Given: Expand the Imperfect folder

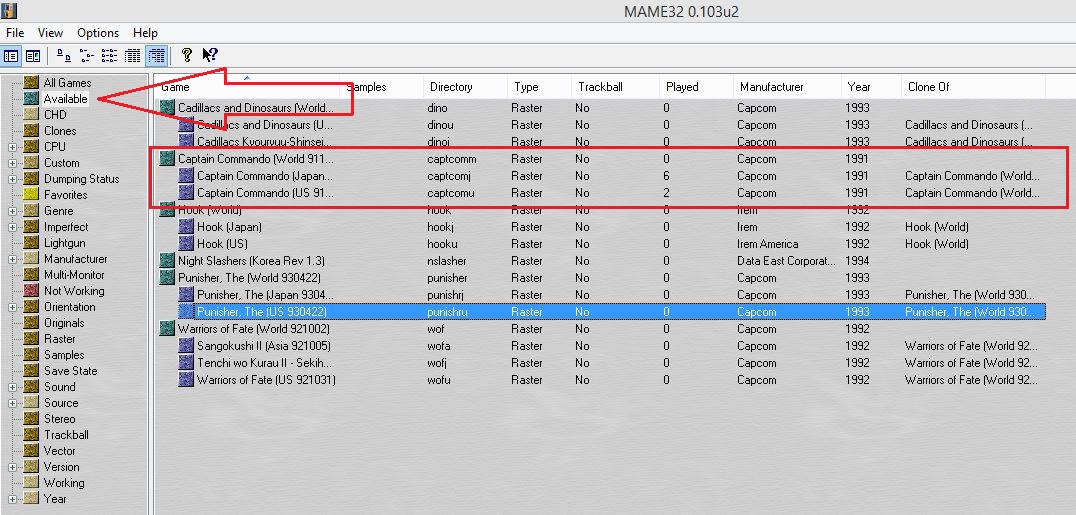Looking at the screenshot, I should (x=12, y=227).
